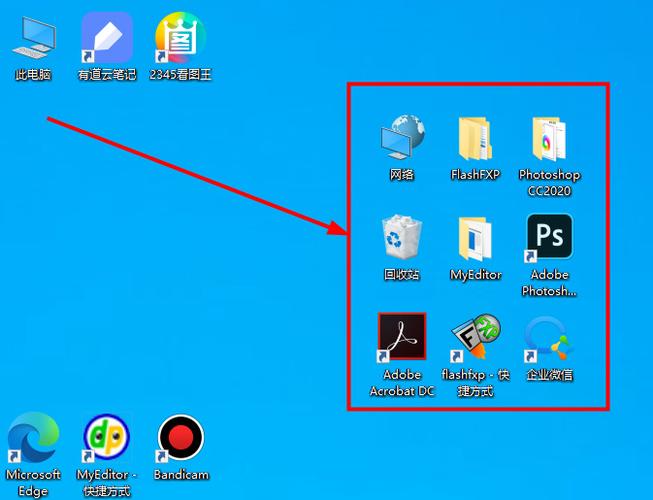
Task: Click the "Bandicam" text label
Action: (181, 475)
